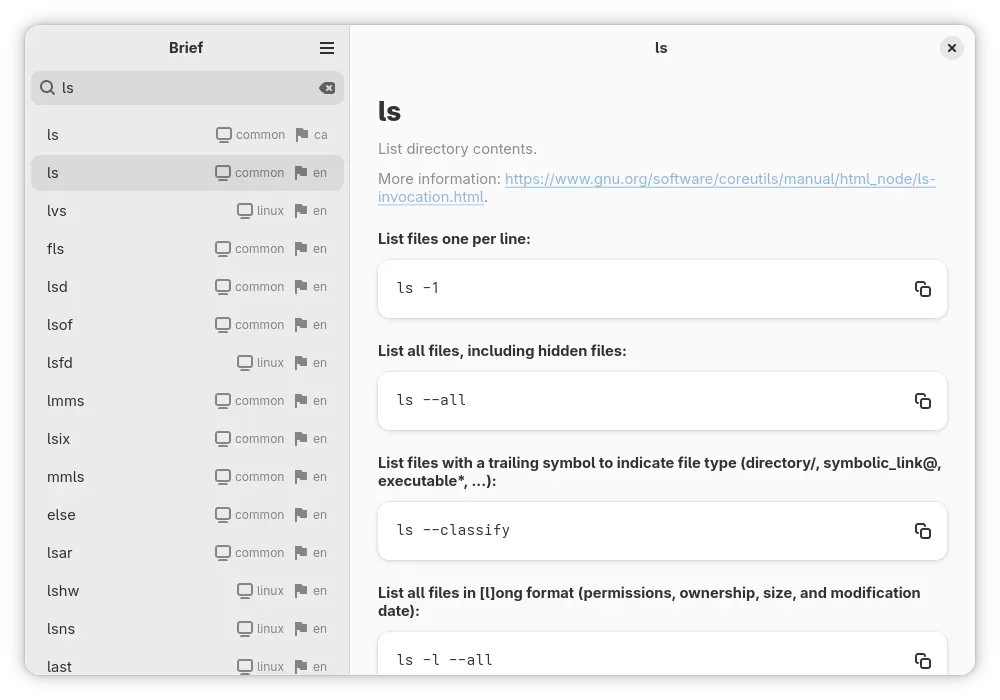Select the 'lsfd' linux entry
The image size is (1000, 700).
[187, 363]
